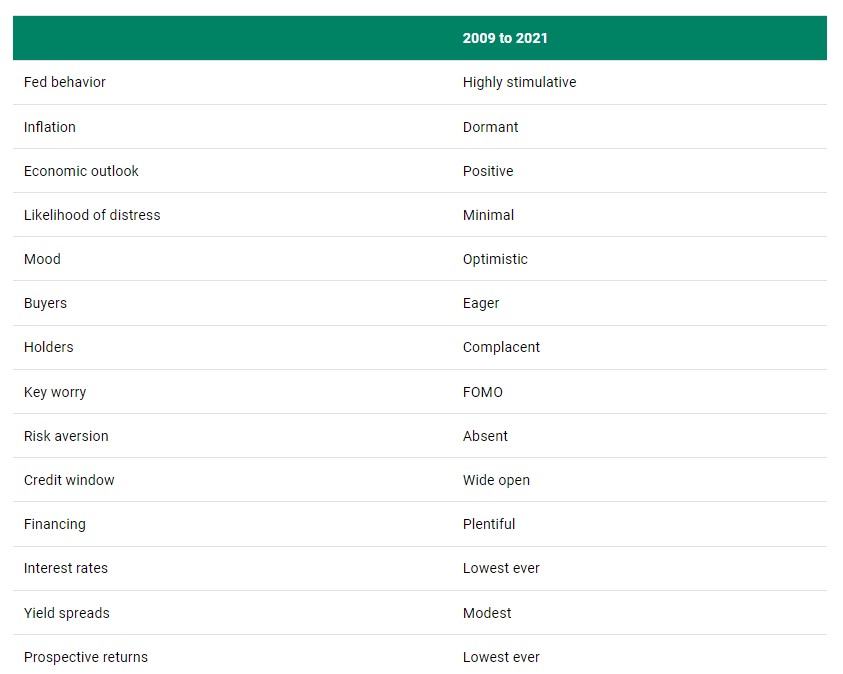Click the '2009 to 2021' column header
This screenshot has width=843, height=674.
pyautogui.click(x=505, y=38)
